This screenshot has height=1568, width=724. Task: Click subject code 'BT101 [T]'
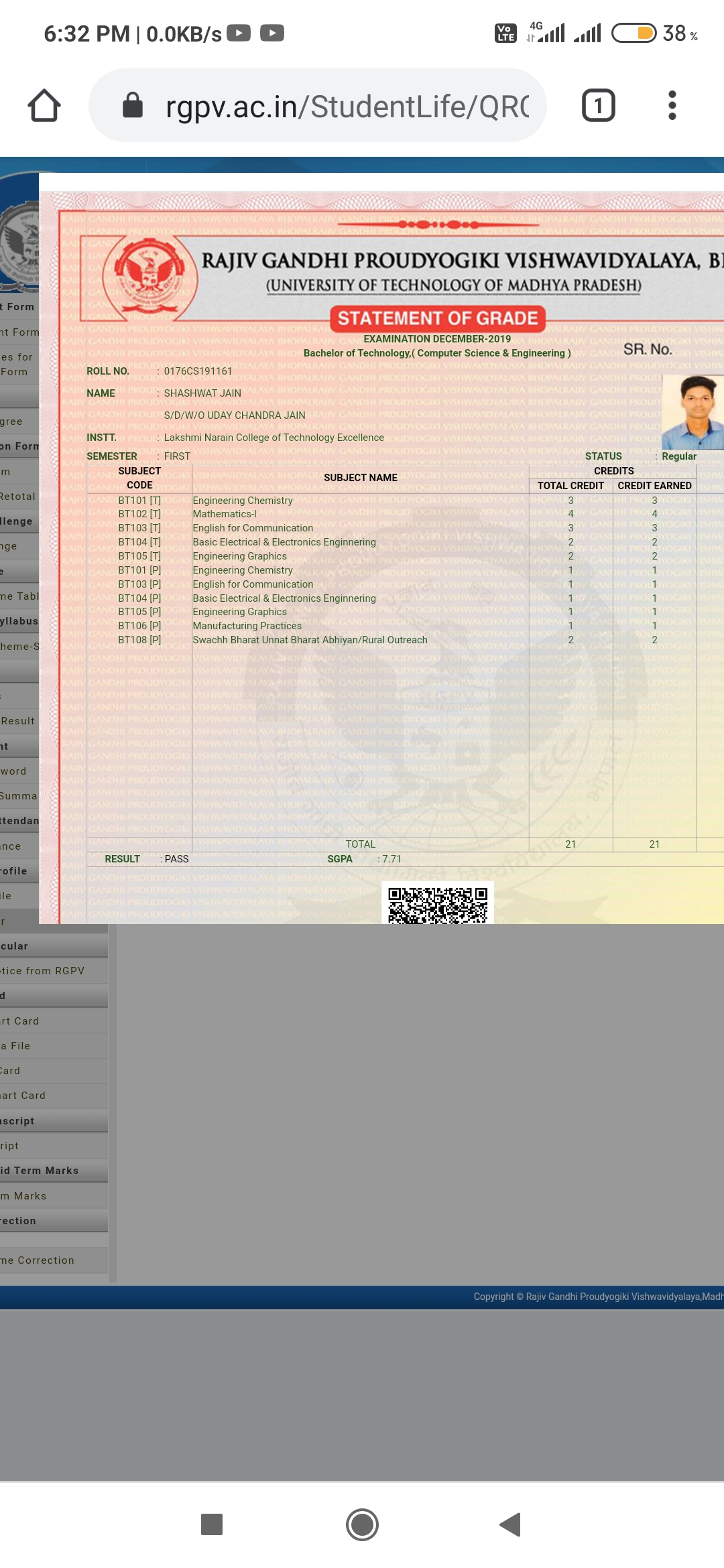point(139,501)
